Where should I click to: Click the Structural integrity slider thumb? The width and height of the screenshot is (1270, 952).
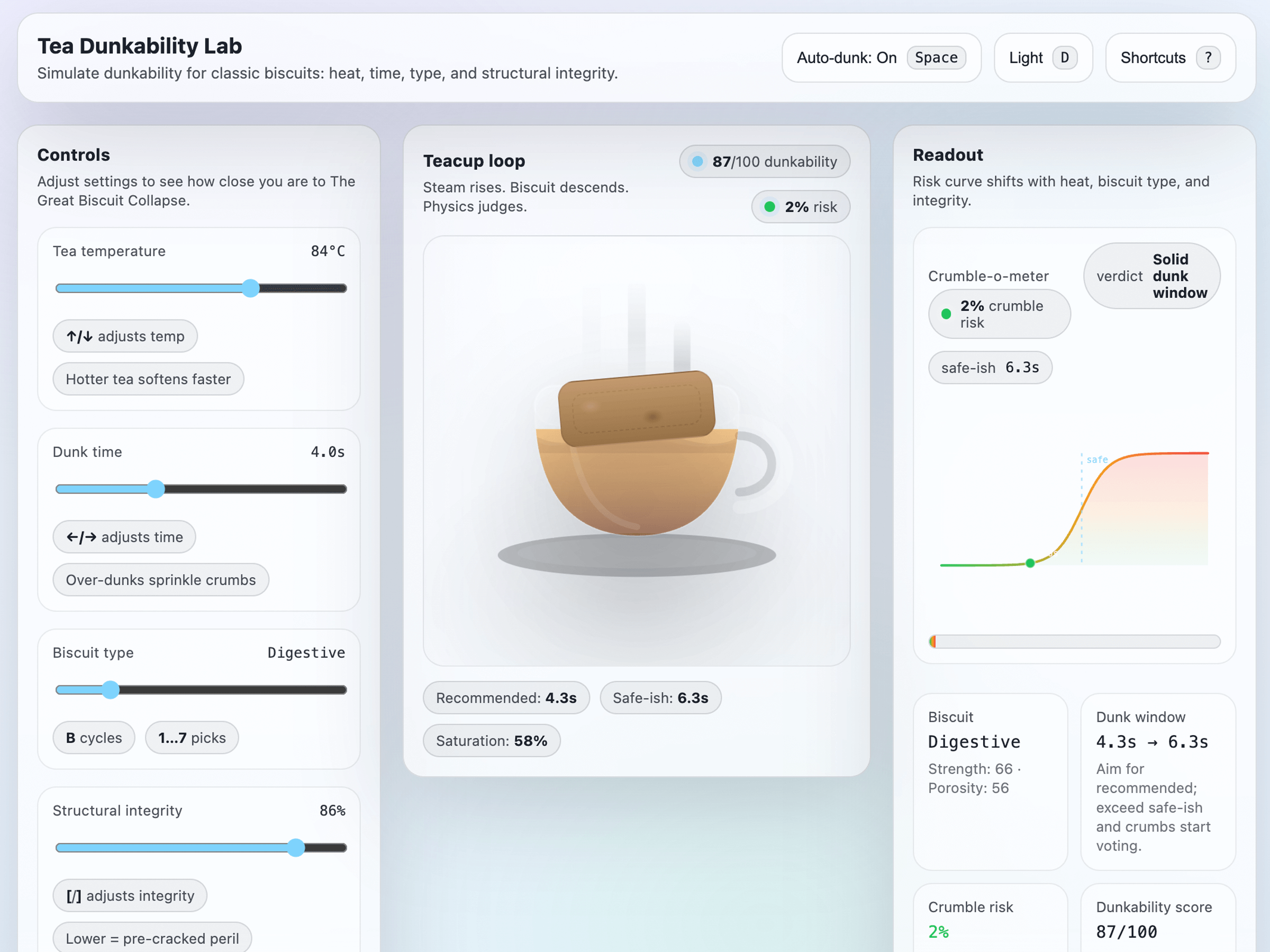(296, 848)
